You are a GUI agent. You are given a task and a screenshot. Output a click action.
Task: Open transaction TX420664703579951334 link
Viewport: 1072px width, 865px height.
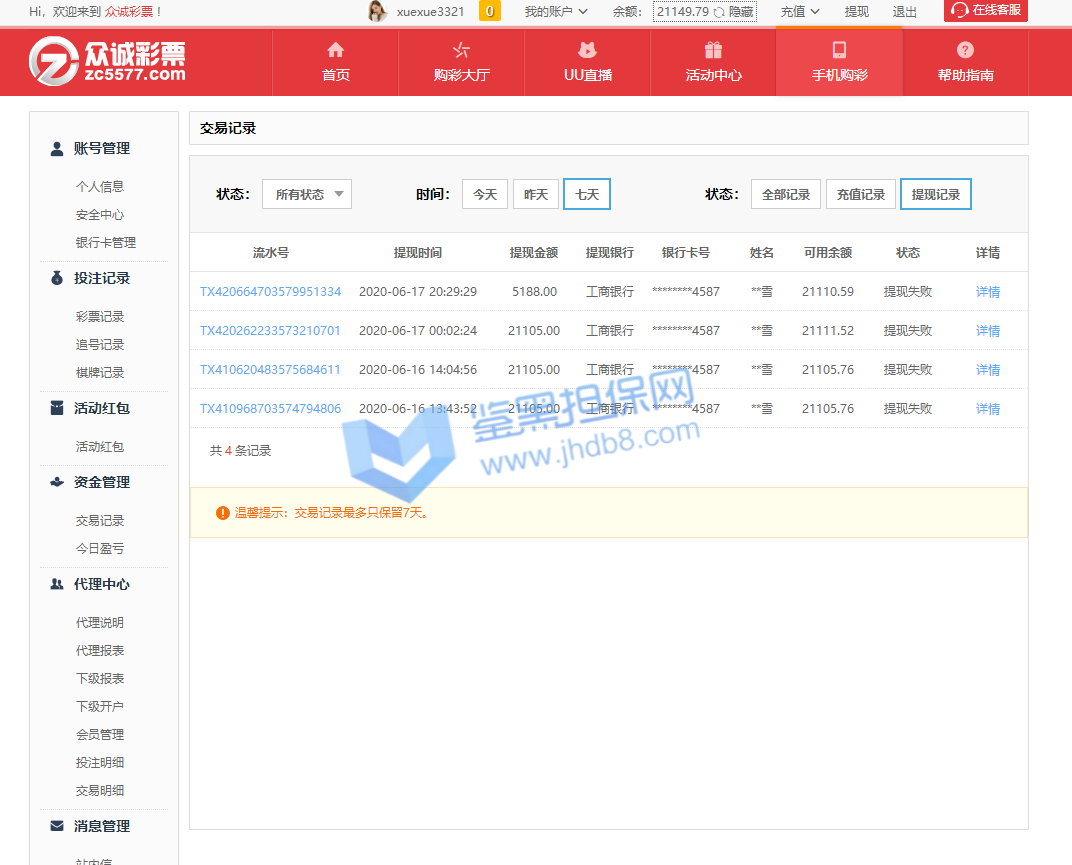pos(270,292)
